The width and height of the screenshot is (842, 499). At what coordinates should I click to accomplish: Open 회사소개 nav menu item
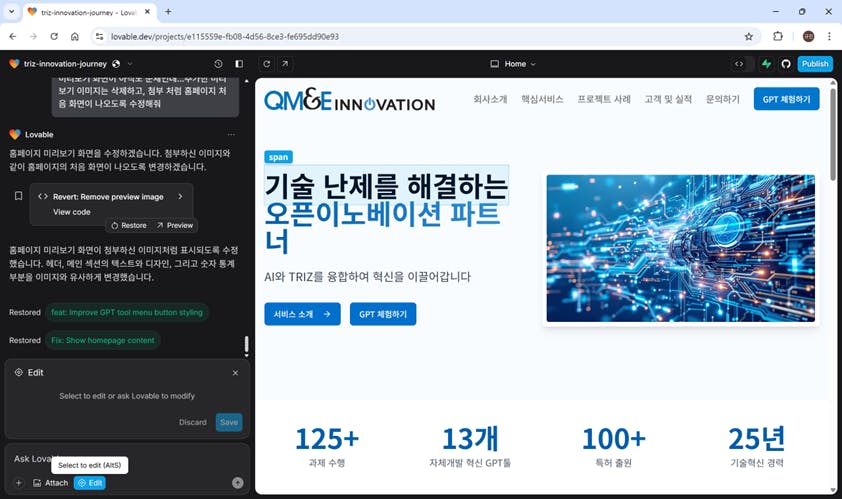click(x=490, y=99)
